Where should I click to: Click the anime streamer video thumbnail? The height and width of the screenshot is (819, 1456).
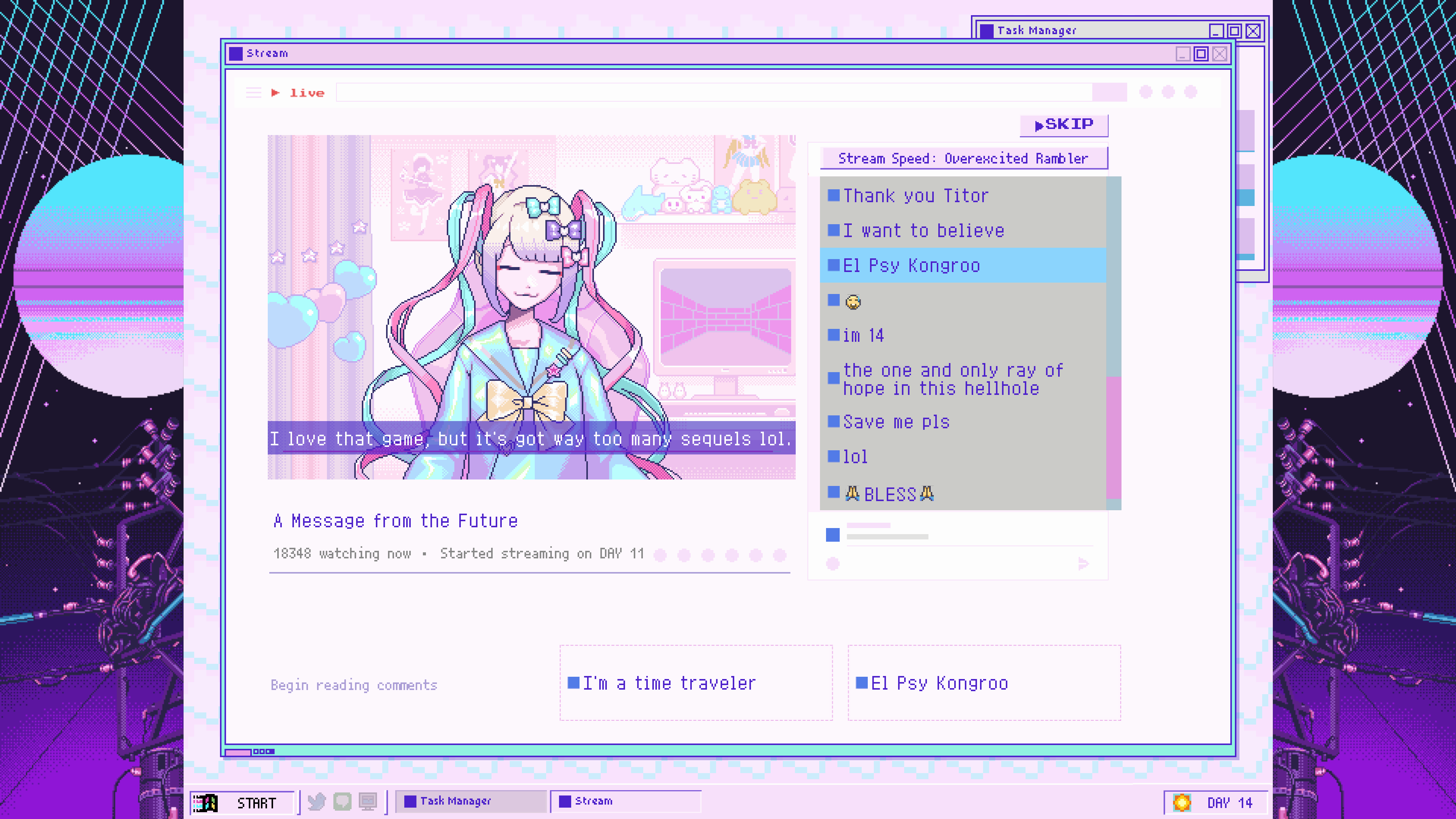pos(531,307)
